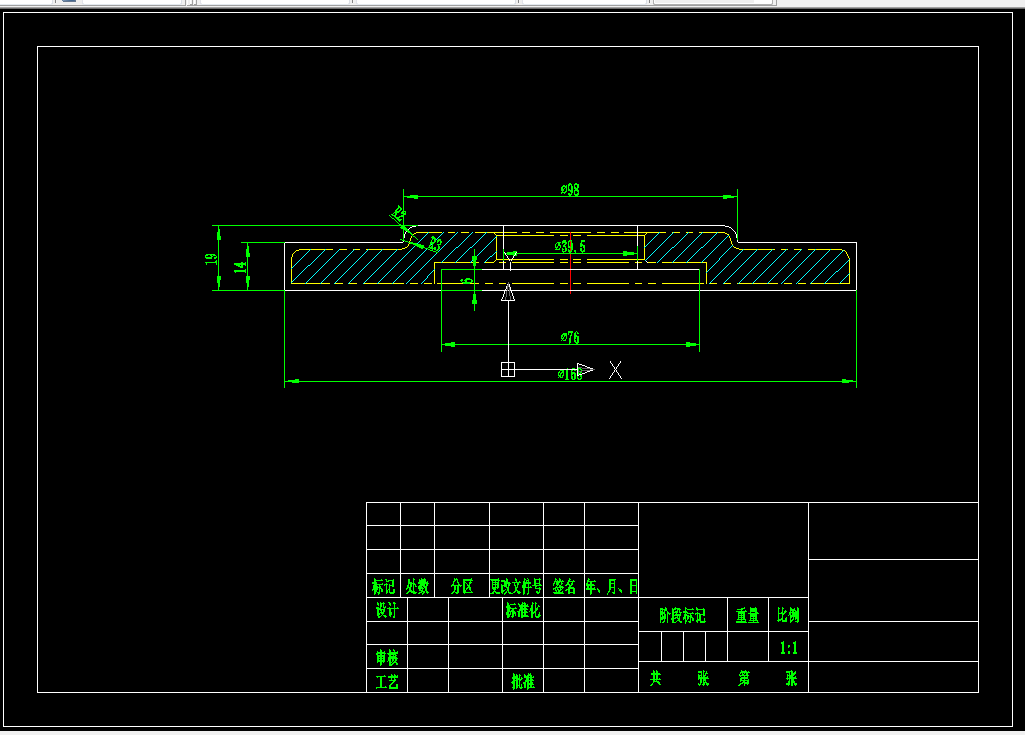This screenshot has width=1025, height=735.
Task: Click the 重量 header cell
Action: (x=747, y=615)
